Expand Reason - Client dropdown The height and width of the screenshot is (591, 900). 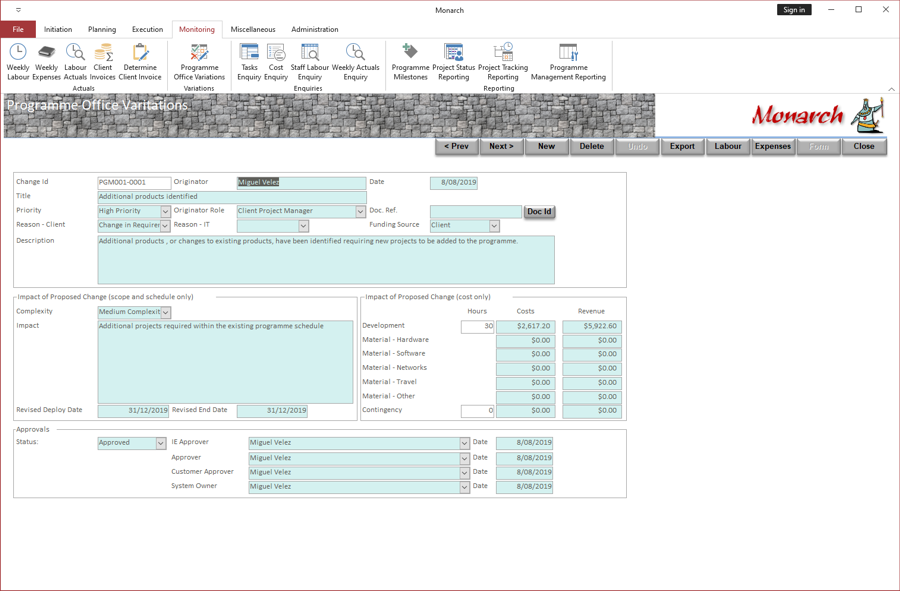pyautogui.click(x=165, y=226)
